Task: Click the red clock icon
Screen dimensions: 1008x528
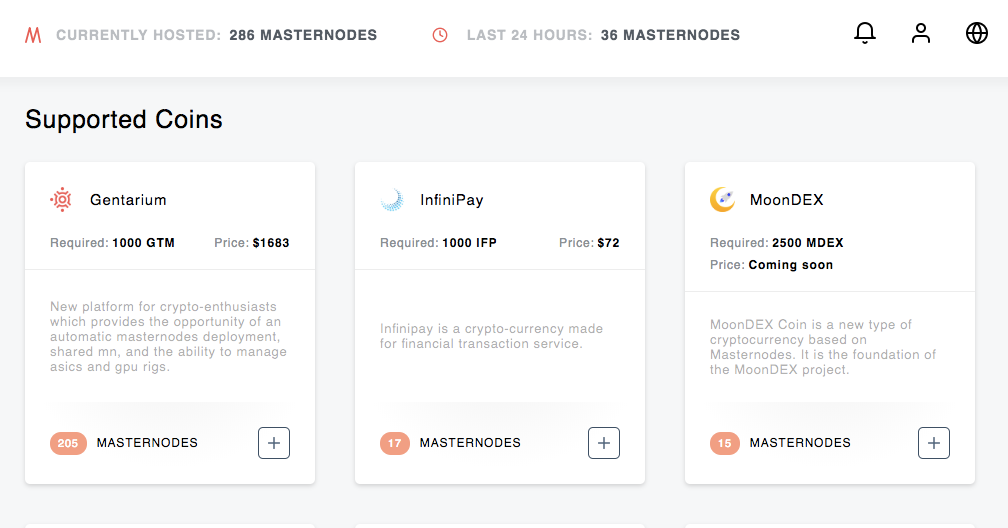Action: coord(440,35)
